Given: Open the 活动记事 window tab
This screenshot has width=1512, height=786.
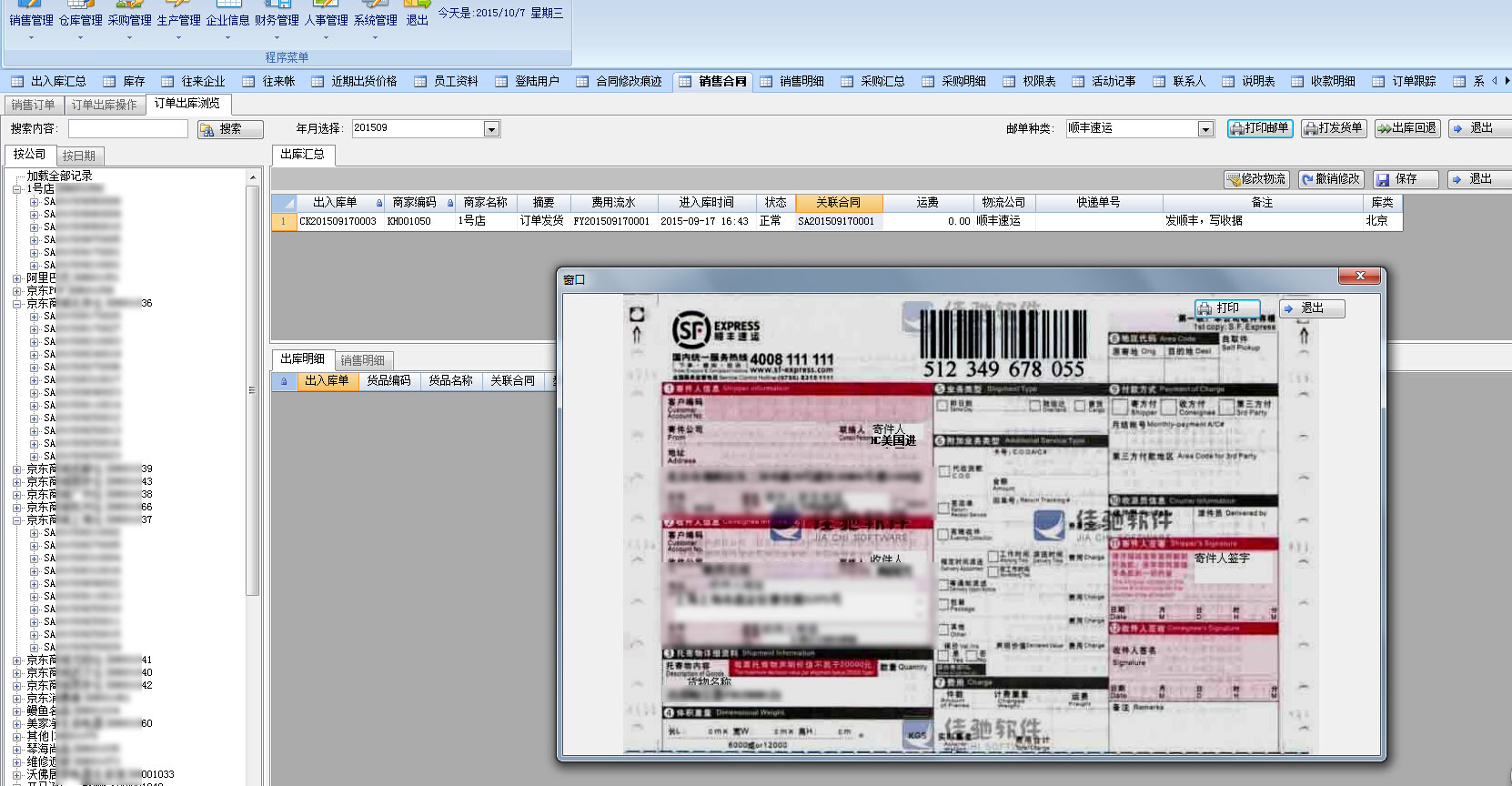Looking at the screenshot, I should pyautogui.click(x=1104, y=81).
